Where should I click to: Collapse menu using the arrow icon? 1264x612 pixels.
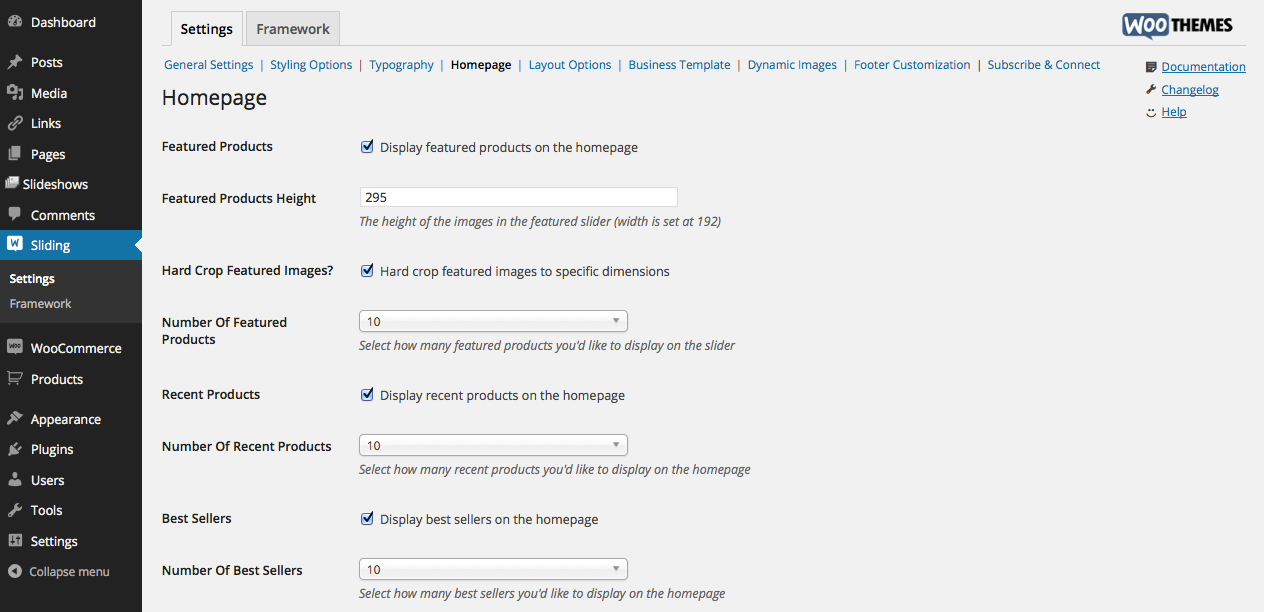(x=15, y=572)
